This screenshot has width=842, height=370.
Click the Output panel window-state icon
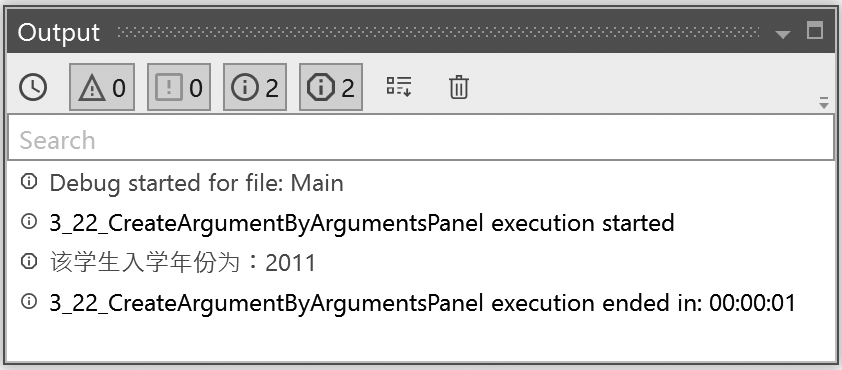coord(815,31)
